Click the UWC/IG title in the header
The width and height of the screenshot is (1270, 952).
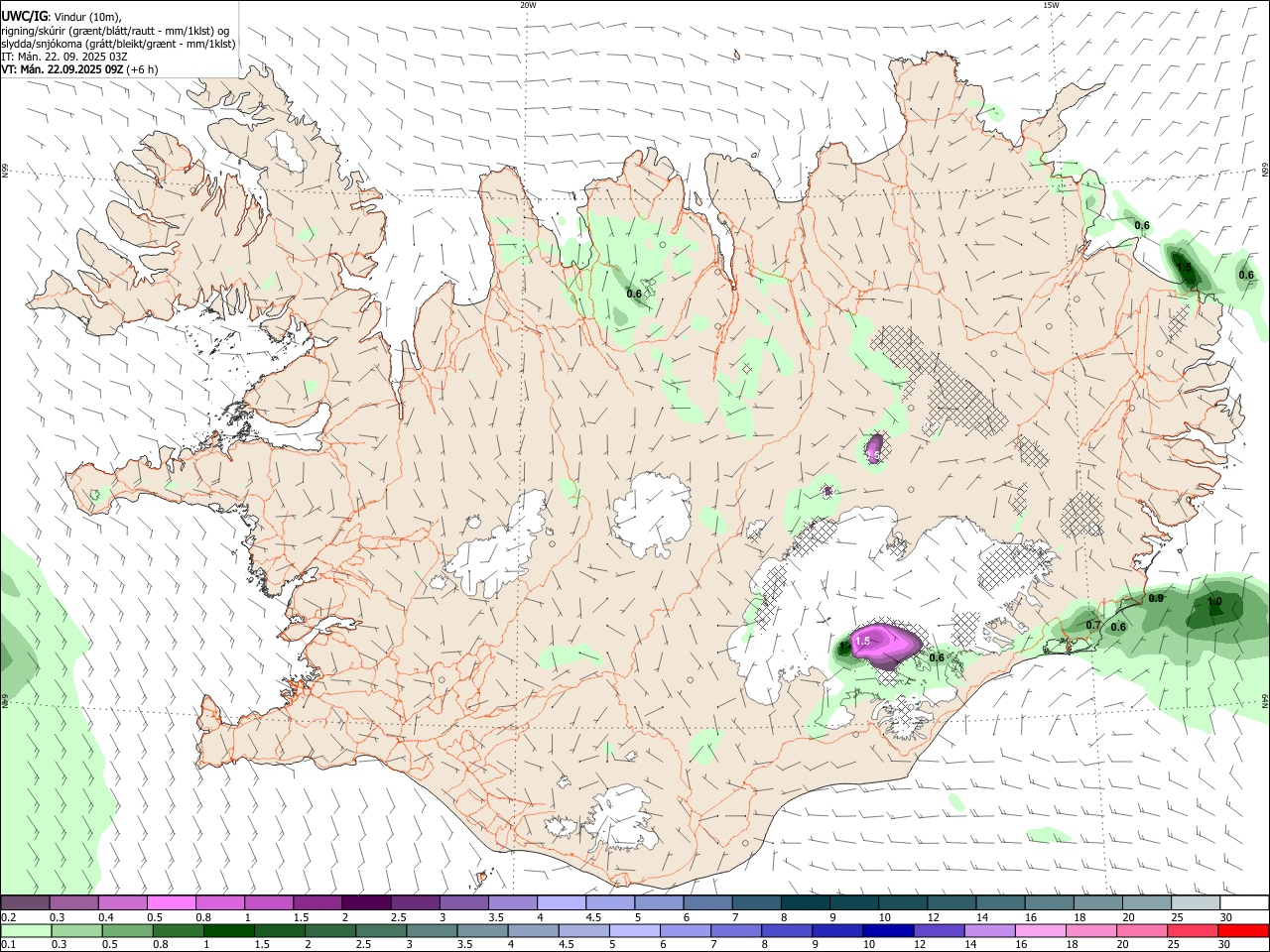[24, 17]
